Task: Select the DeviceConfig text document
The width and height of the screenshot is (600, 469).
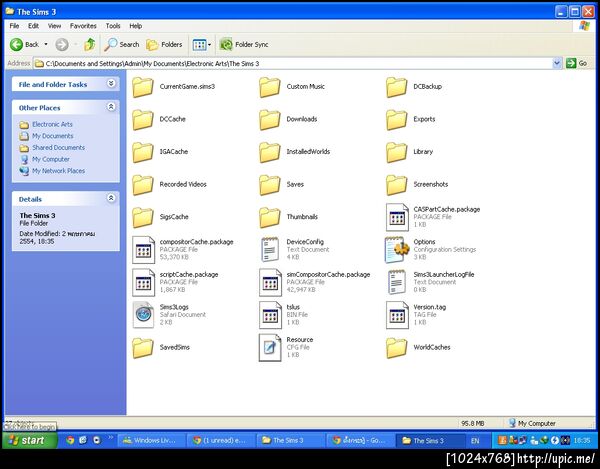Action: 270,247
